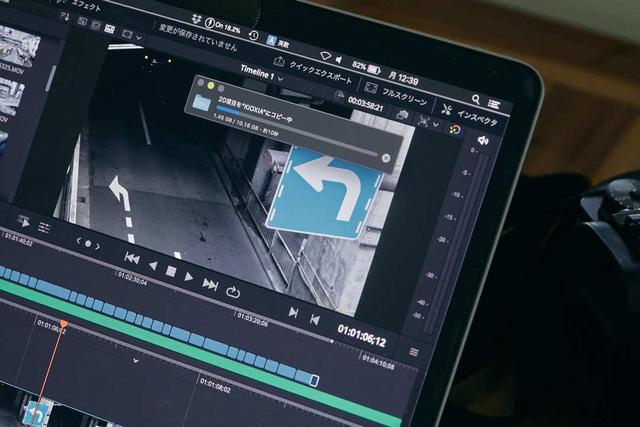
Task: Click the フルスクリーン button
Action: [396, 95]
